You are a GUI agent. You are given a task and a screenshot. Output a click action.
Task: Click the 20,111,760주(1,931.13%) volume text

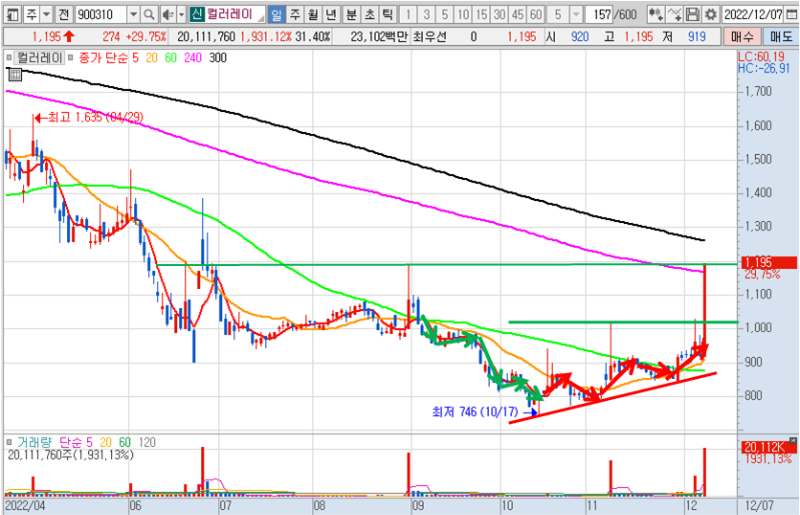[x=70, y=455]
